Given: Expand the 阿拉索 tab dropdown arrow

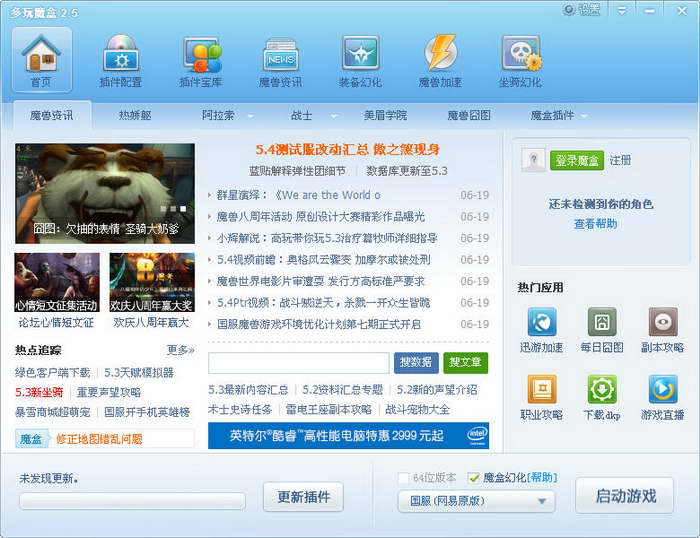Looking at the screenshot, I should tap(250, 117).
